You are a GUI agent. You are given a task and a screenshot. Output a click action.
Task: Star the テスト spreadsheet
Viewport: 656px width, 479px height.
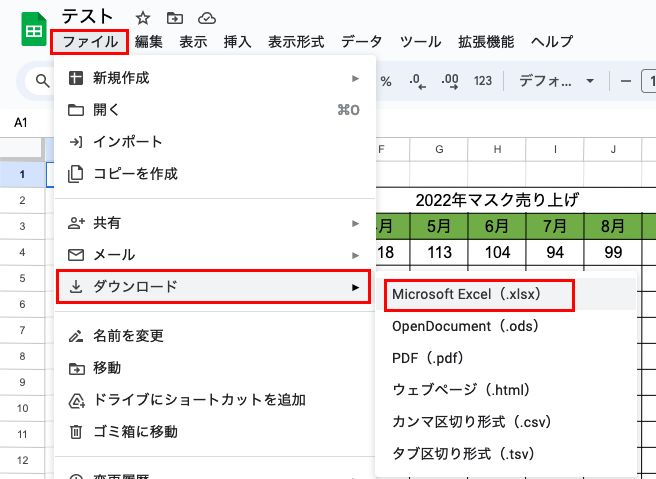(143, 18)
